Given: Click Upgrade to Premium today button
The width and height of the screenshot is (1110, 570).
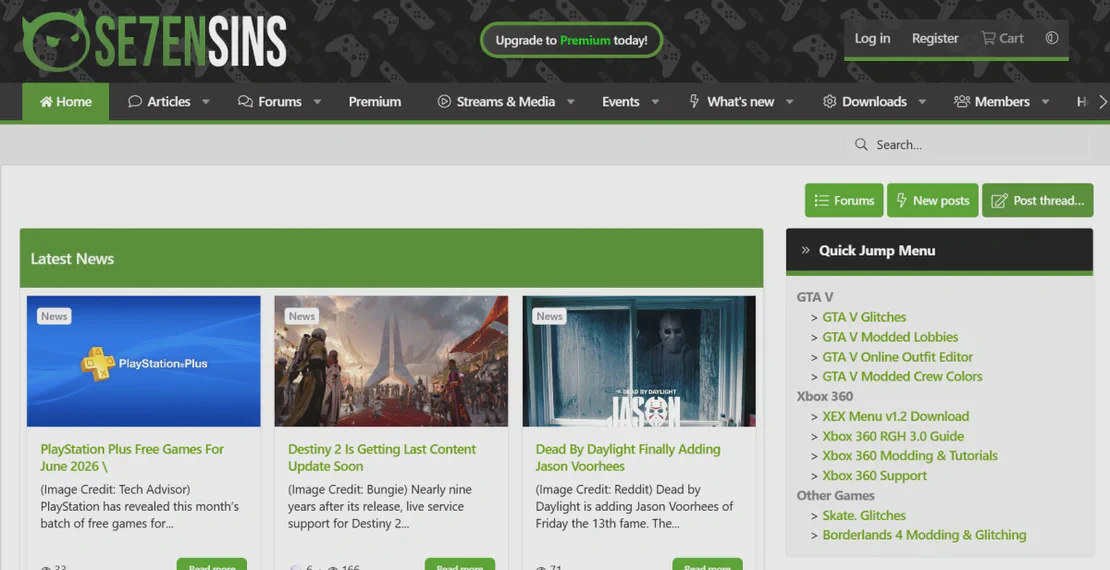Looking at the screenshot, I should (x=571, y=40).
